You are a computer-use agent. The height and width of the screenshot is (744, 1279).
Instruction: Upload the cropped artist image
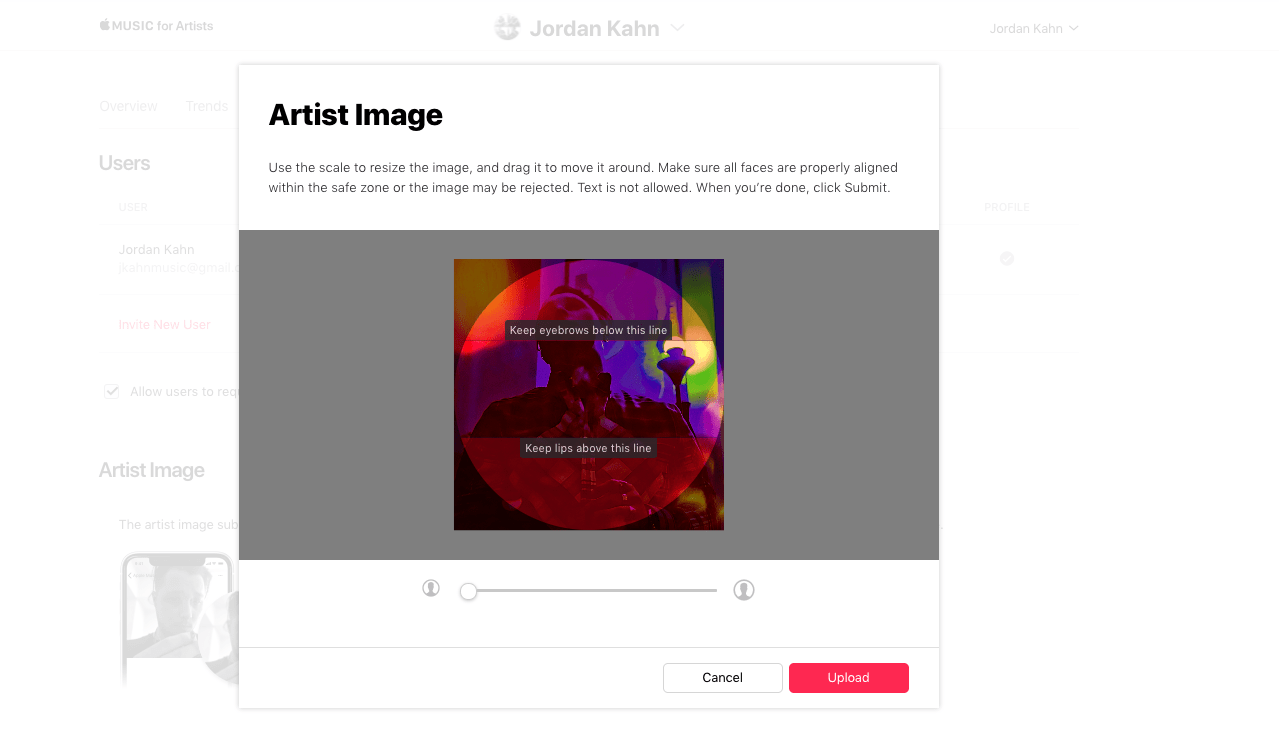tap(848, 677)
